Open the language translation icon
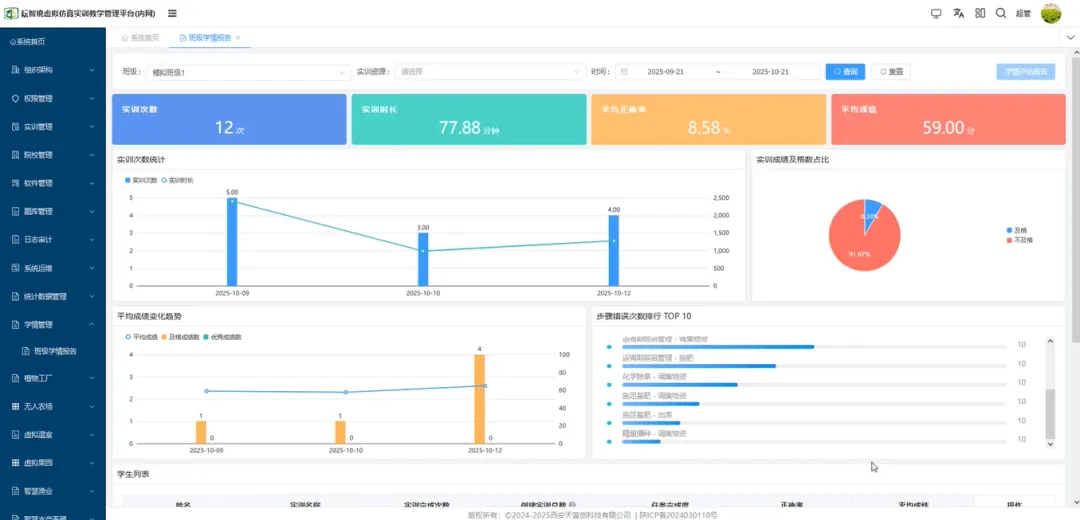Viewport: 1080px width, 520px height. [958, 13]
